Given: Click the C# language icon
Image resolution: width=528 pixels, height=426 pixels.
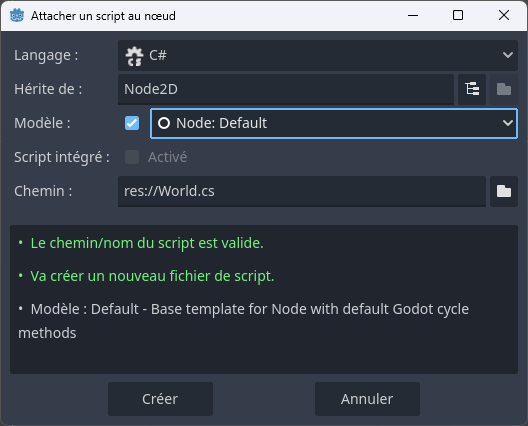Looking at the screenshot, I should point(134,56).
